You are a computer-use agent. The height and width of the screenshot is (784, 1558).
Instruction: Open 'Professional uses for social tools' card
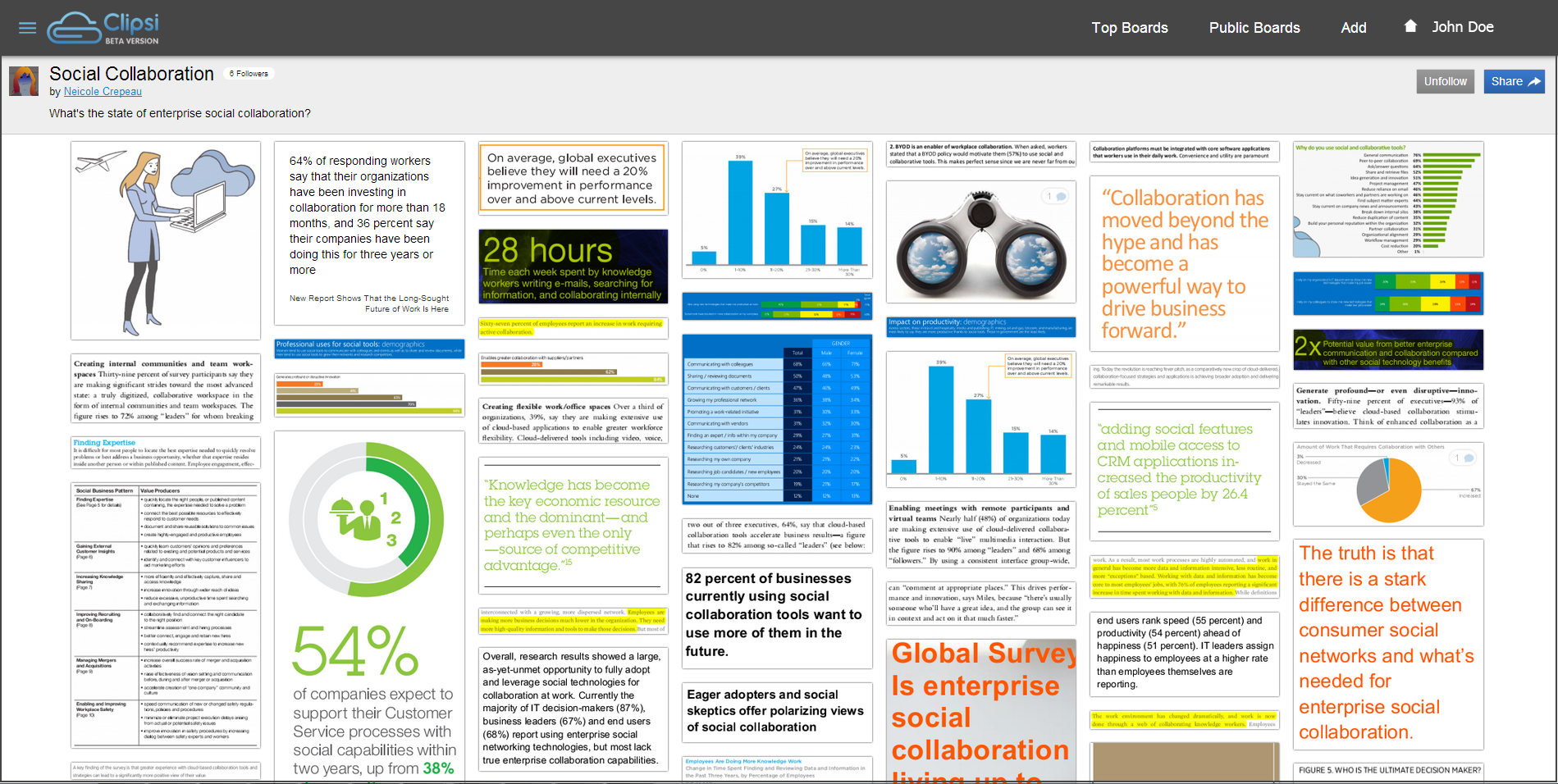pyautogui.click(x=369, y=349)
